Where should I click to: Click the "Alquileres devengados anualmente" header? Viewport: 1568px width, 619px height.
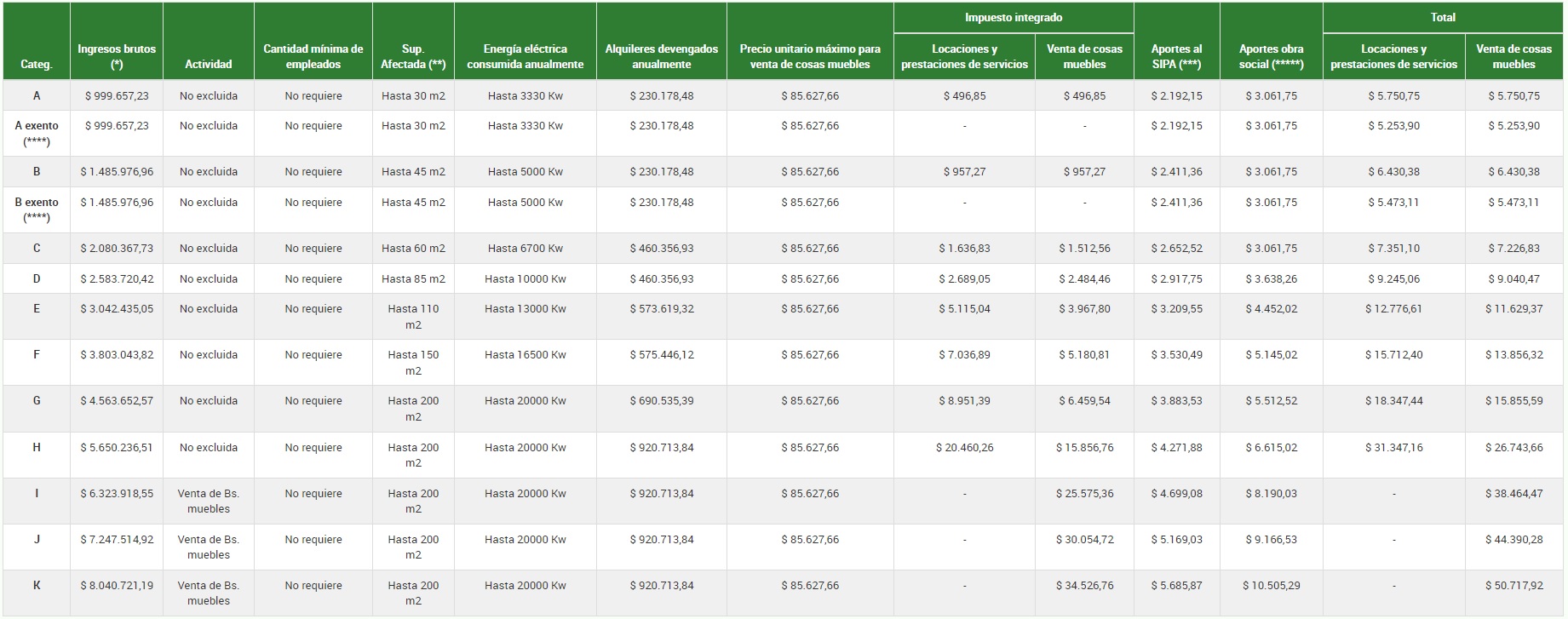coord(661,56)
